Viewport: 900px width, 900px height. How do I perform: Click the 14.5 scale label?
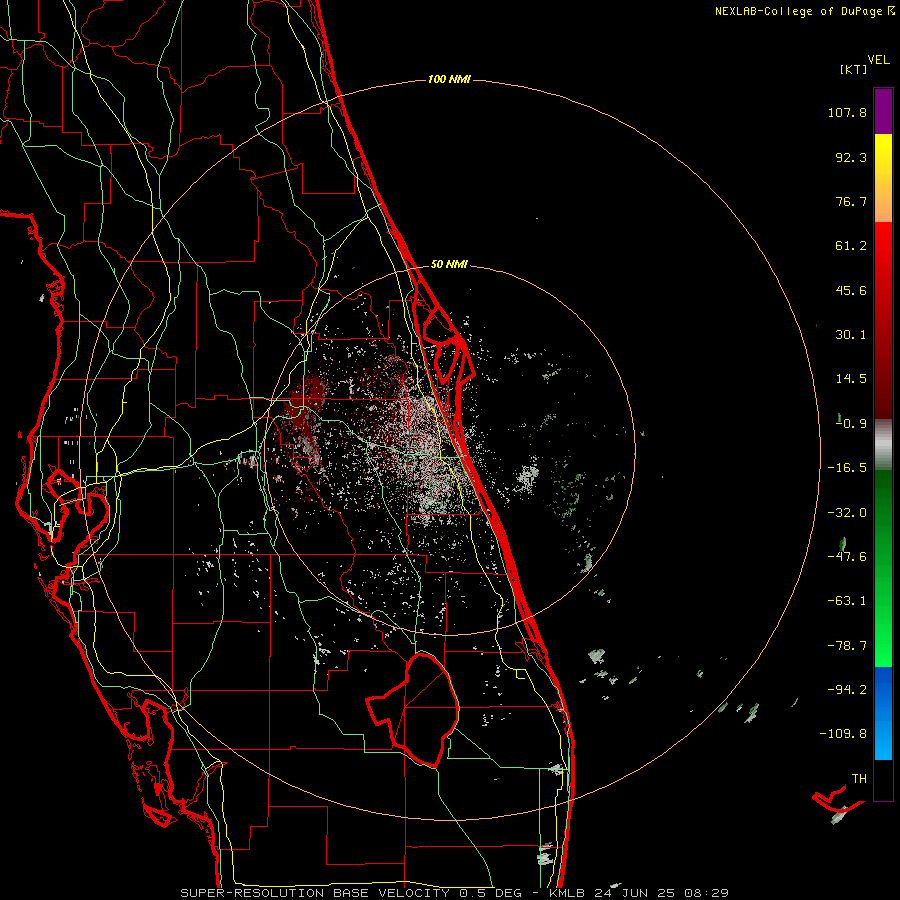tap(851, 379)
